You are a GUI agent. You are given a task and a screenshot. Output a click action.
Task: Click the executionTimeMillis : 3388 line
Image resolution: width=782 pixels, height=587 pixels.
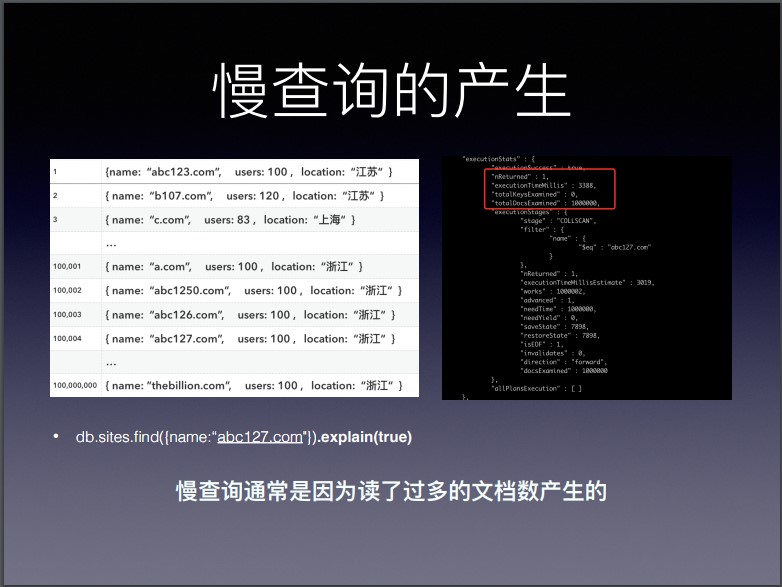(x=545, y=185)
